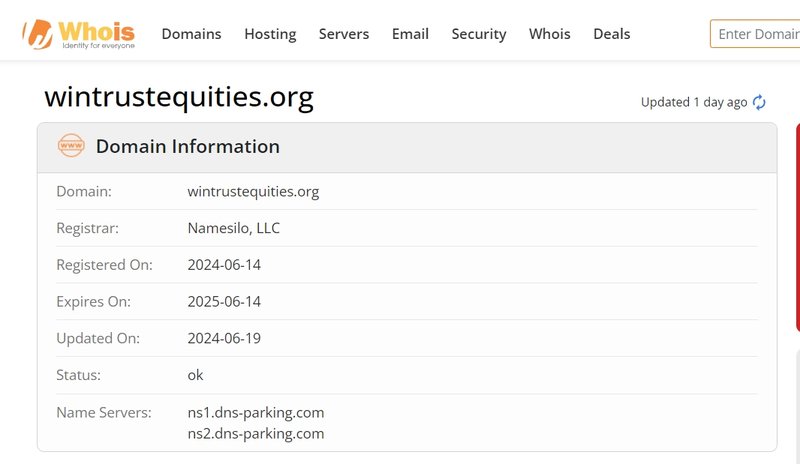This screenshot has width=800, height=464.
Task: Go to the Servers menu item
Action: click(344, 34)
